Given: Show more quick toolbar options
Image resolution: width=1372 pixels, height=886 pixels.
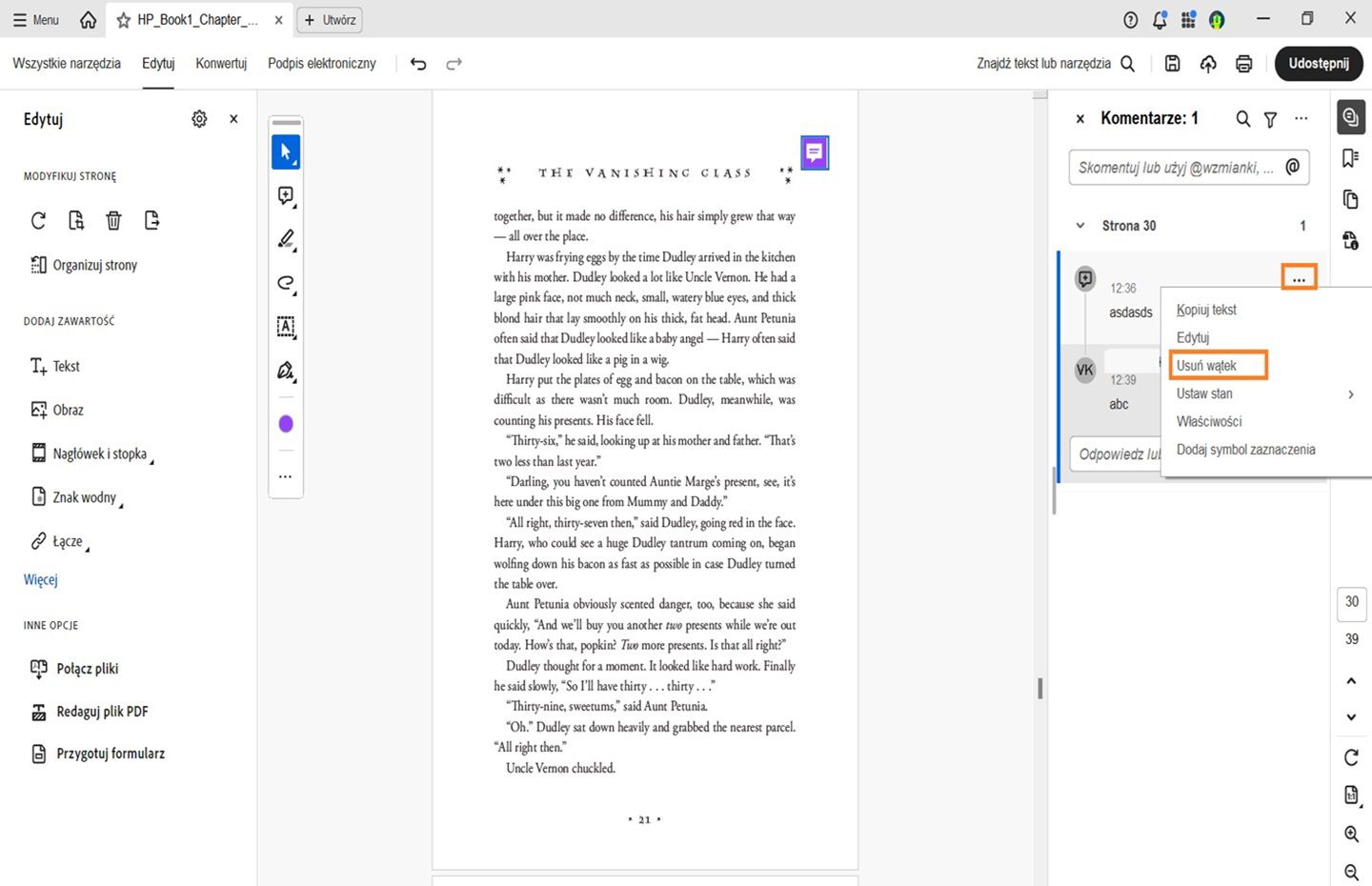Looking at the screenshot, I should coord(286,476).
